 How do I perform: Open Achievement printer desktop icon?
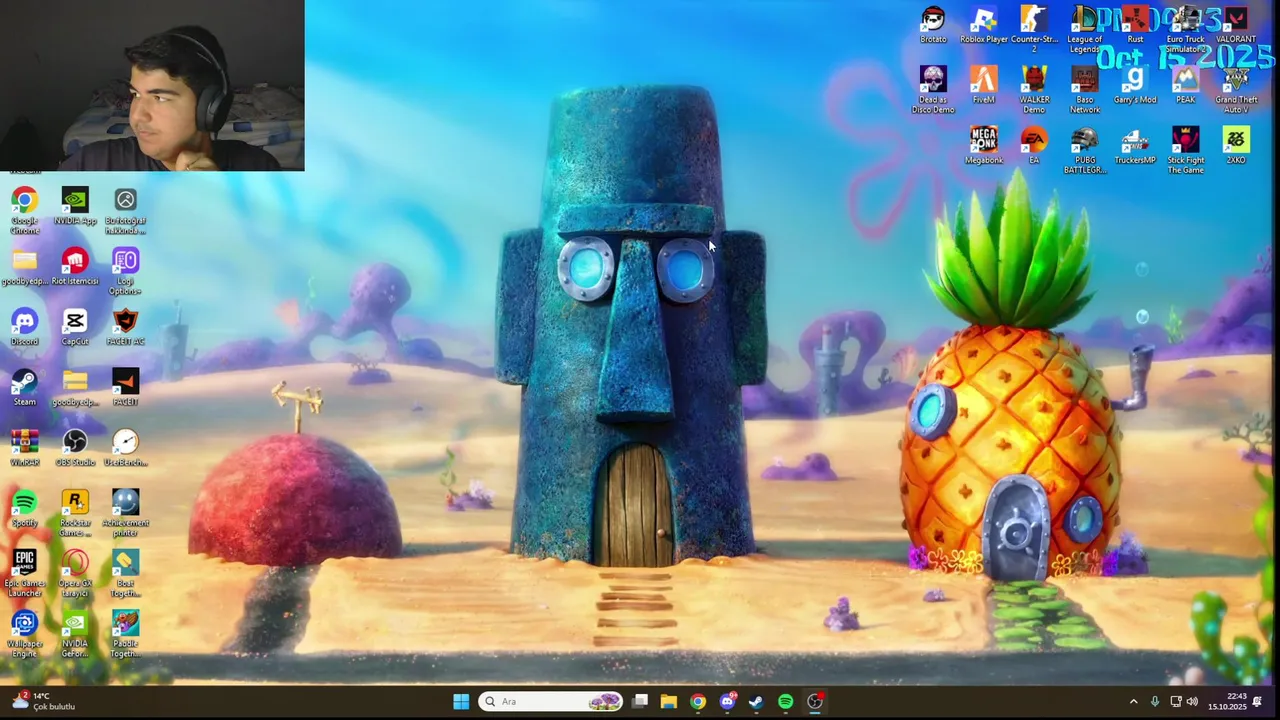[x=125, y=513]
